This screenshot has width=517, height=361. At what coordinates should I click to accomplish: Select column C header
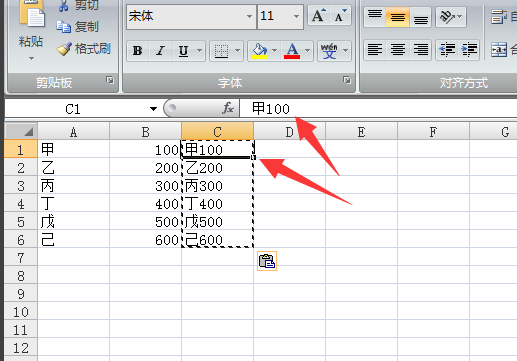(217, 132)
